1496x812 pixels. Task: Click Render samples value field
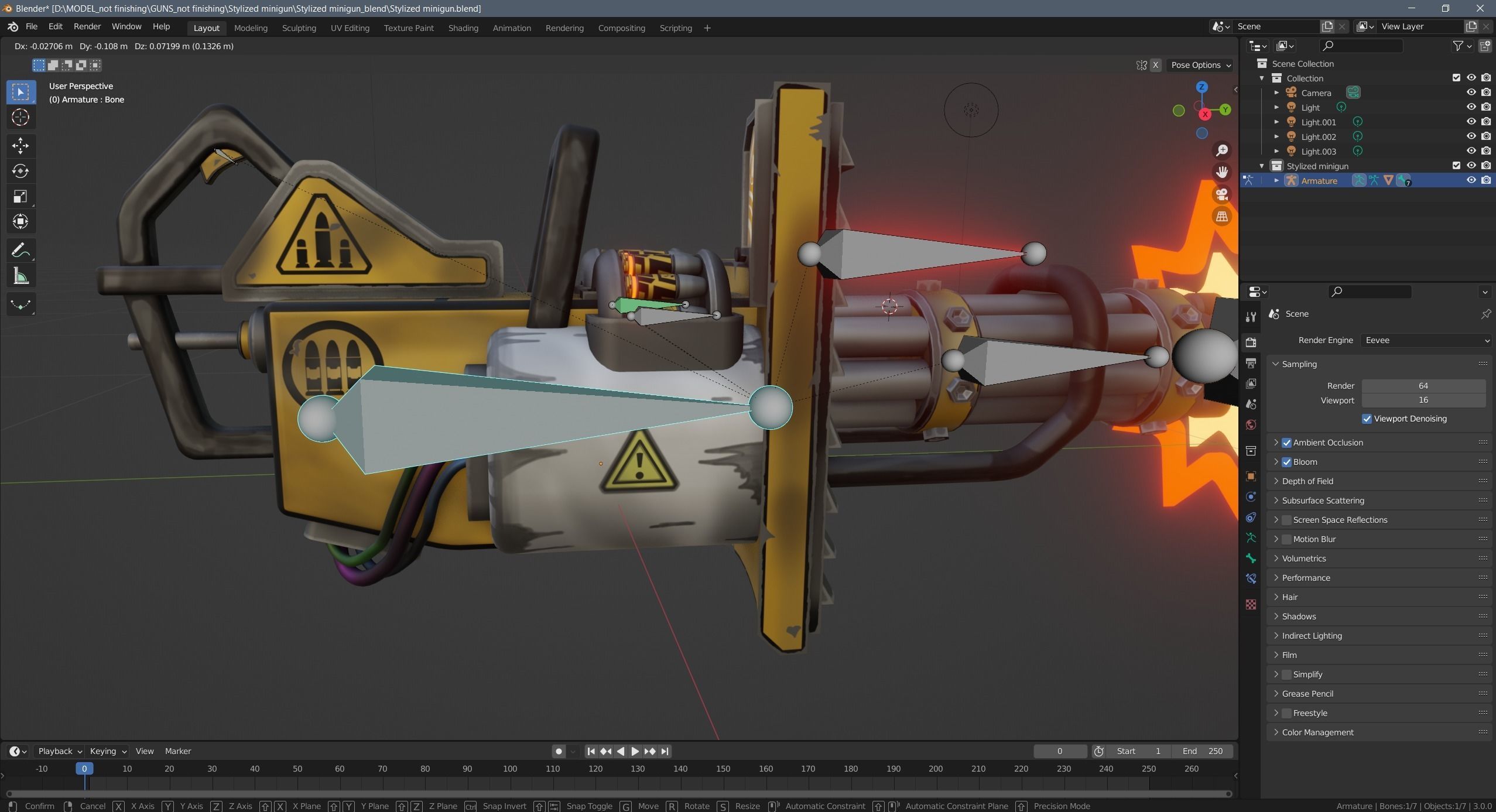coord(1423,386)
